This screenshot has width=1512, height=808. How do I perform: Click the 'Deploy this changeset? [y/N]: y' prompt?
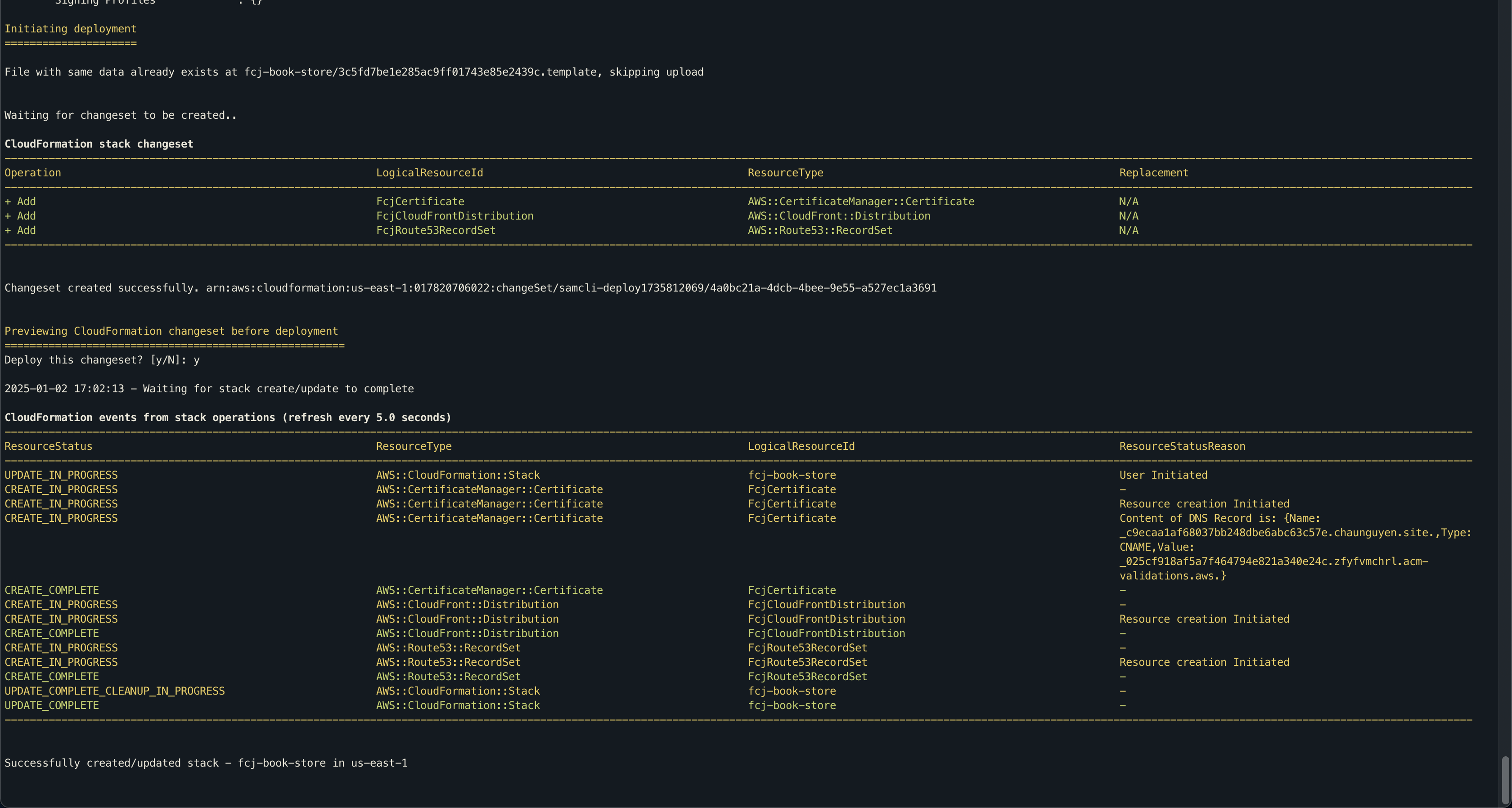pos(102,360)
